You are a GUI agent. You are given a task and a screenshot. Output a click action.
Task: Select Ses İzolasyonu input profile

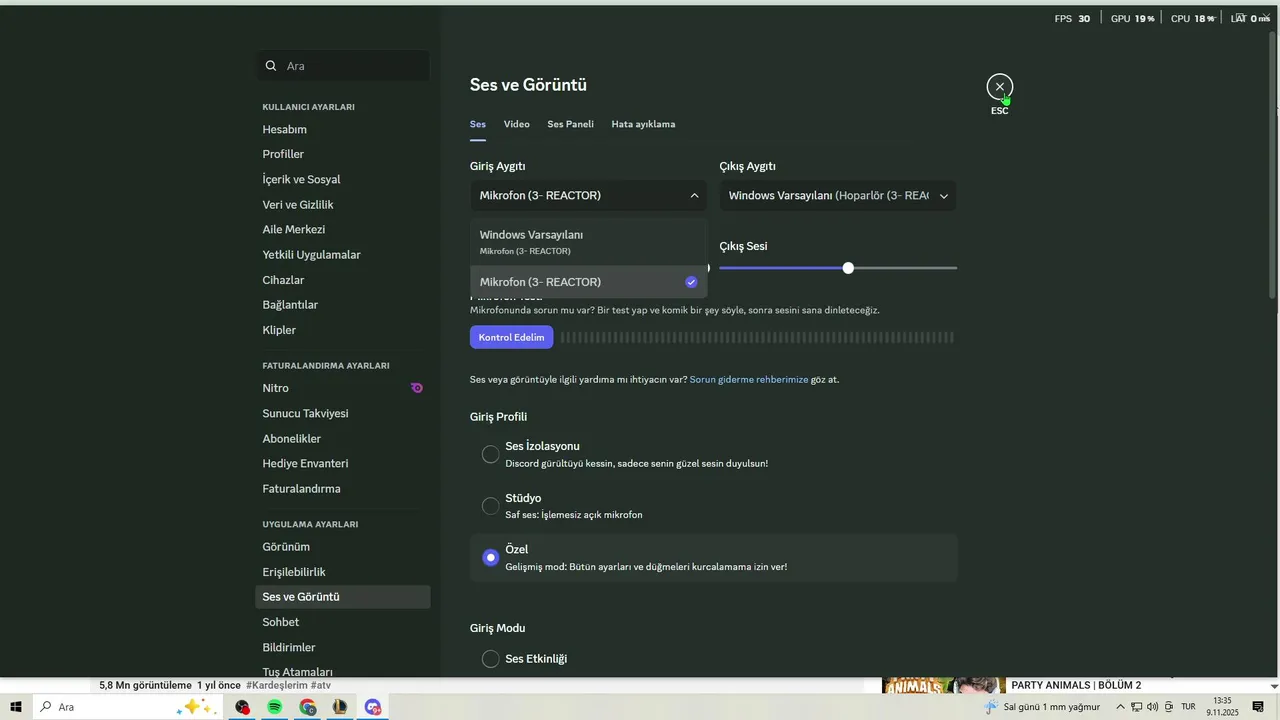click(490, 455)
